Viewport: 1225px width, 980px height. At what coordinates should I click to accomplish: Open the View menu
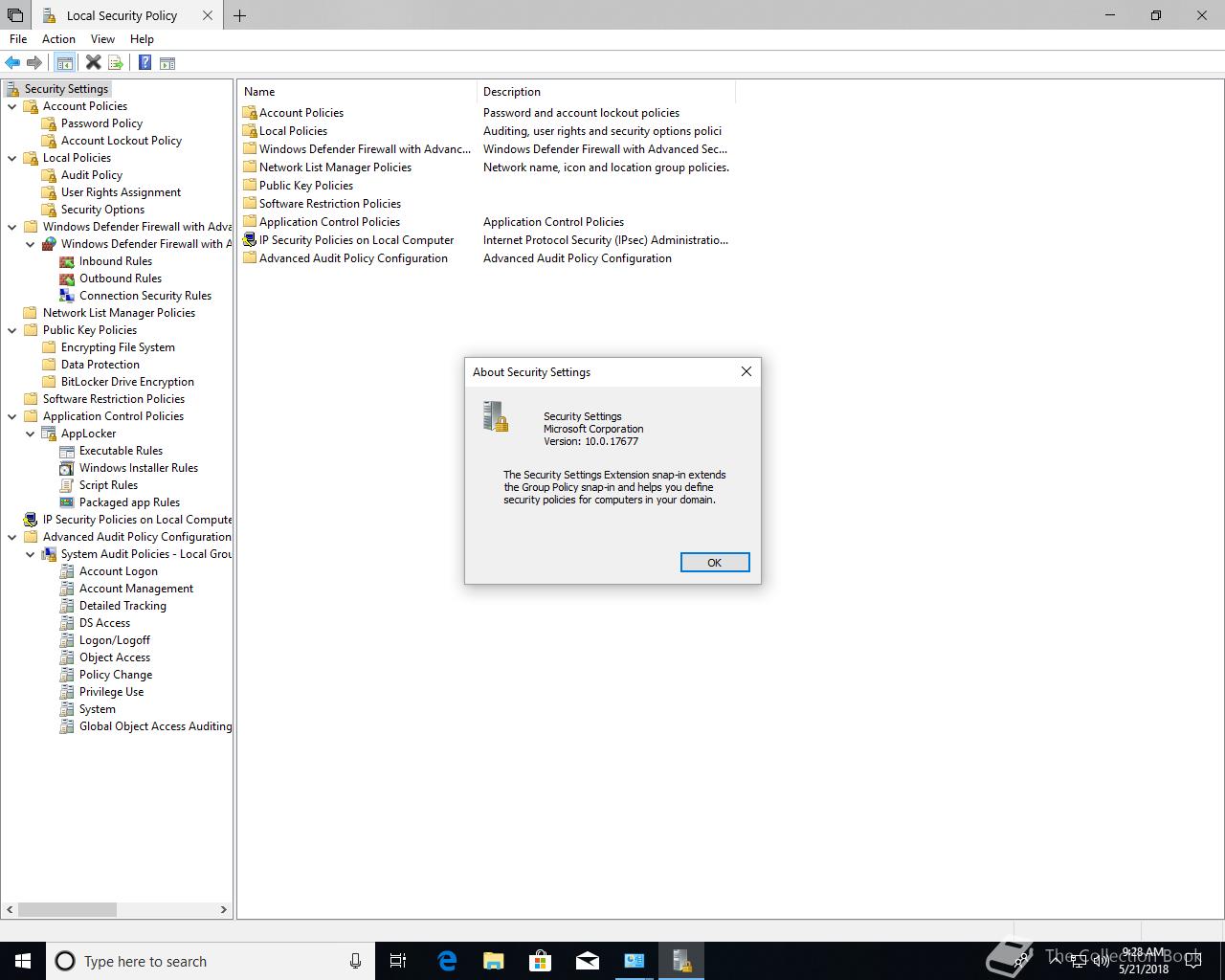click(102, 39)
